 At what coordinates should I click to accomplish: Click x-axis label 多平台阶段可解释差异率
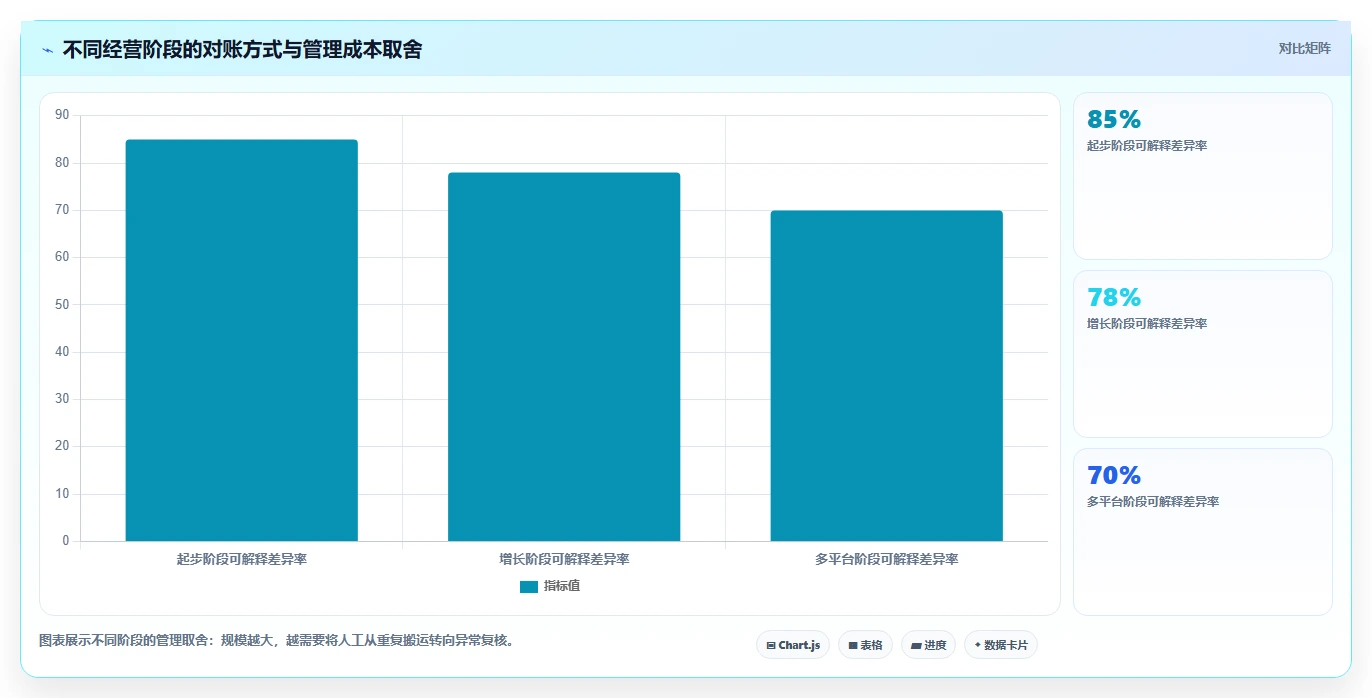coord(887,560)
